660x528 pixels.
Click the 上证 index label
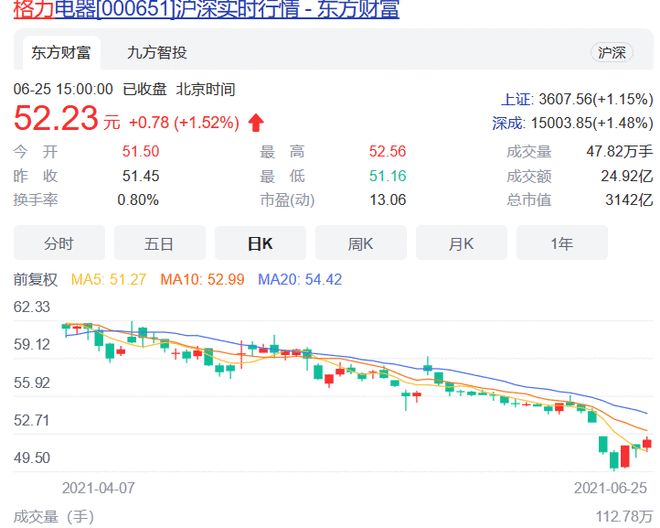[517, 99]
